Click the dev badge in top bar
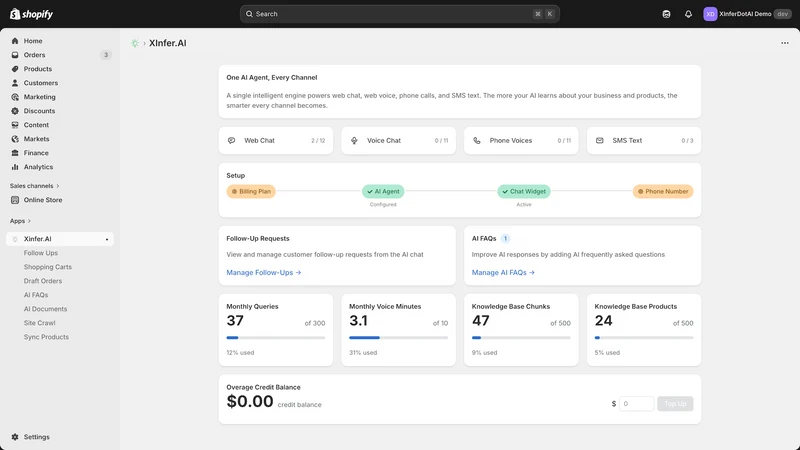The height and width of the screenshot is (450, 800). [x=782, y=14]
